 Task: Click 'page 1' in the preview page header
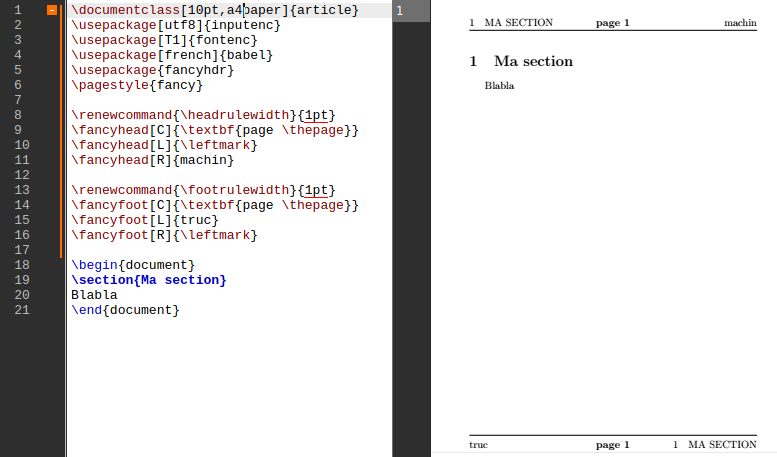coord(612,23)
